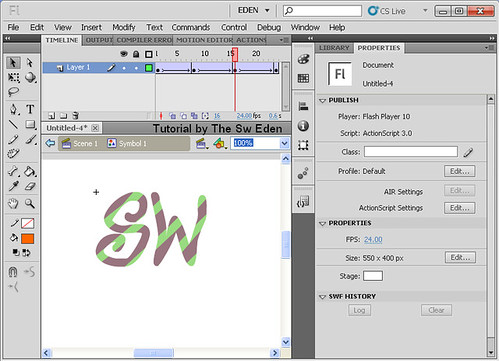Select the 3D Rotation tool
The height and width of the screenshot is (361, 499).
[30, 78]
